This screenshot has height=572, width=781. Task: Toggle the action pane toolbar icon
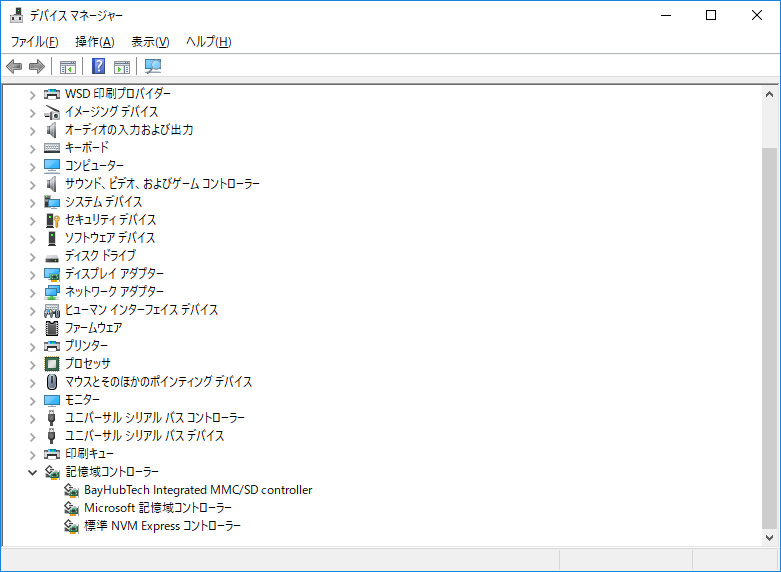click(x=122, y=66)
